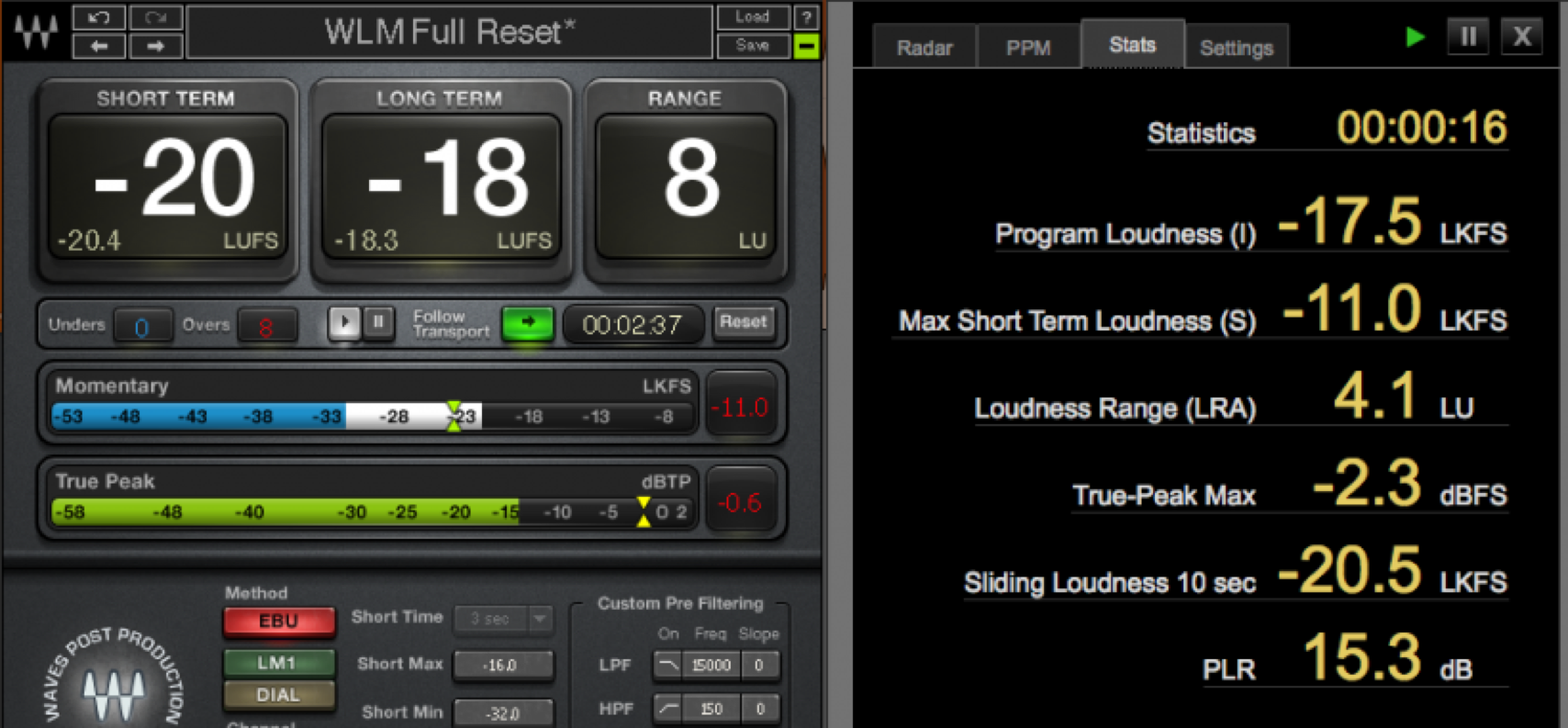Click the True Peak yellow threshold marker

[644, 511]
